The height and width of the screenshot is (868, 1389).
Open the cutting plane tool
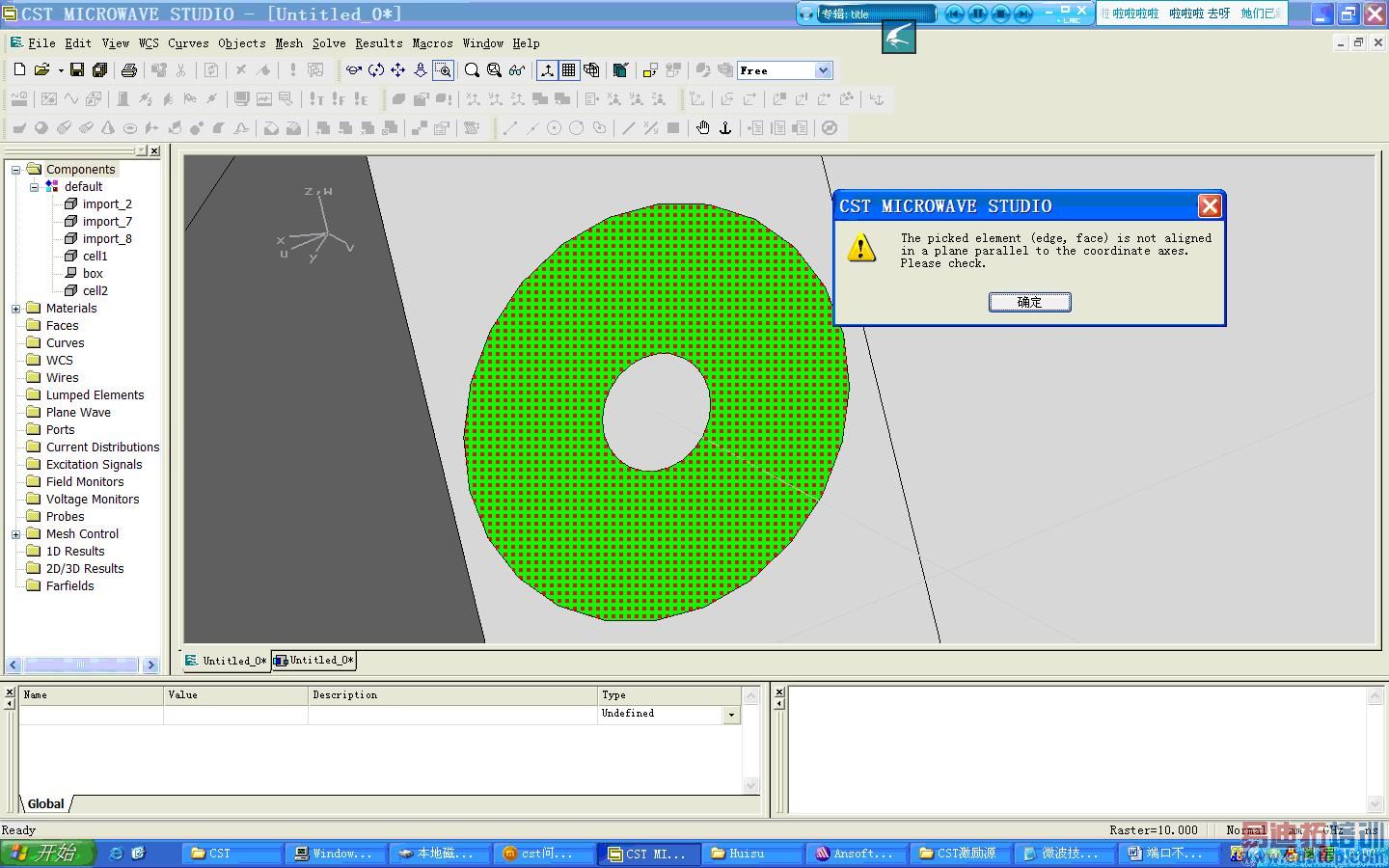tap(620, 69)
